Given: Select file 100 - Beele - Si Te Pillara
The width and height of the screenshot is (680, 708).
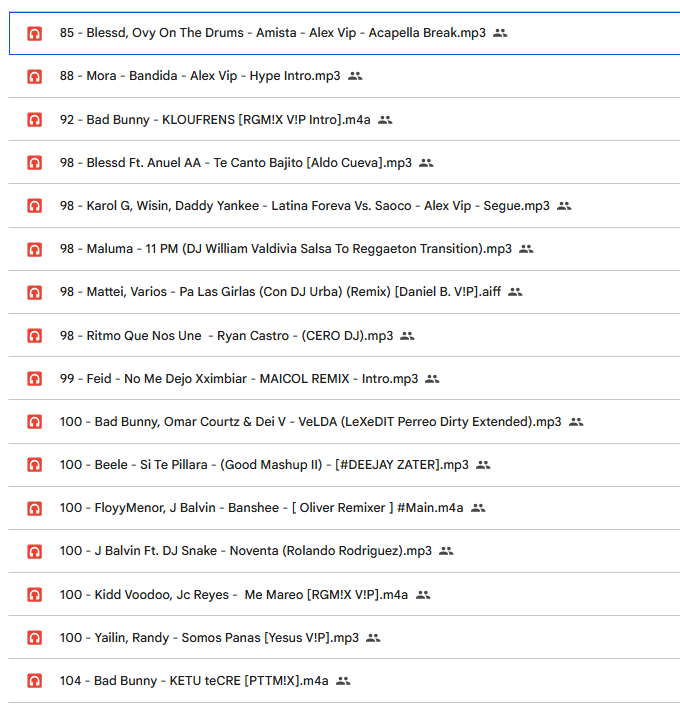Looking at the screenshot, I should click(345, 465).
